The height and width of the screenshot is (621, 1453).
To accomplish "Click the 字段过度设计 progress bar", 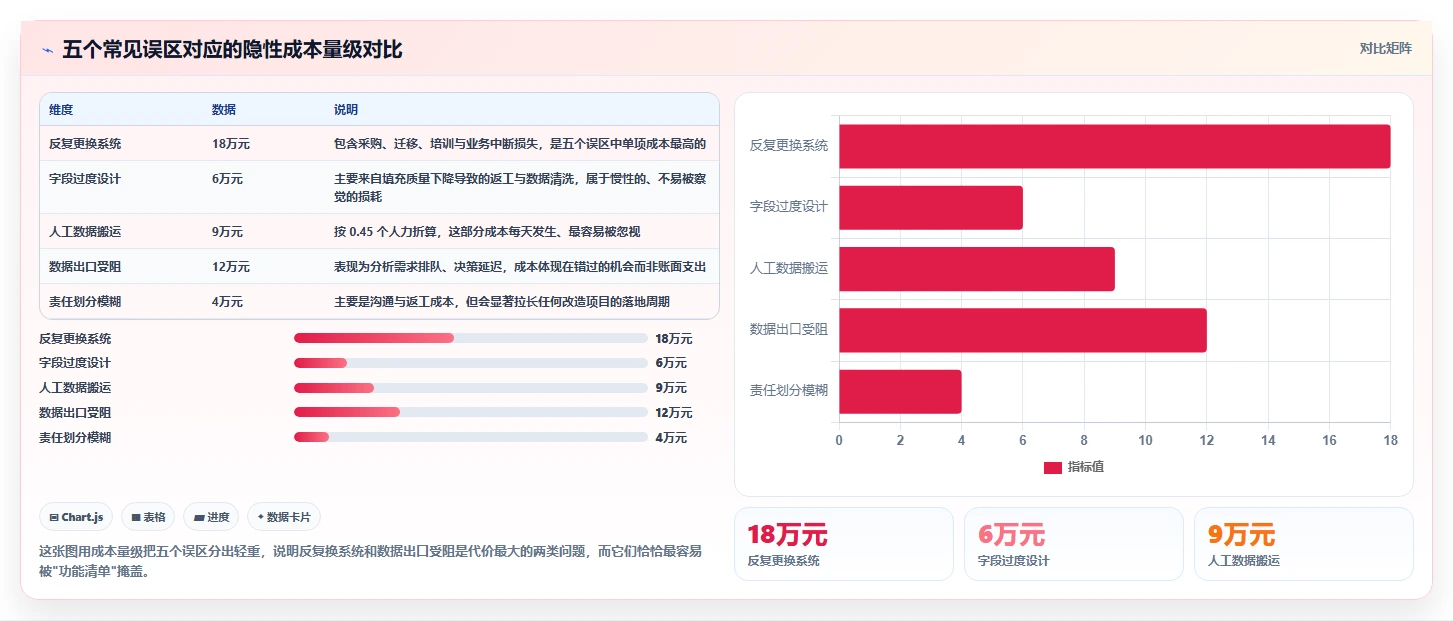I will click(471, 363).
